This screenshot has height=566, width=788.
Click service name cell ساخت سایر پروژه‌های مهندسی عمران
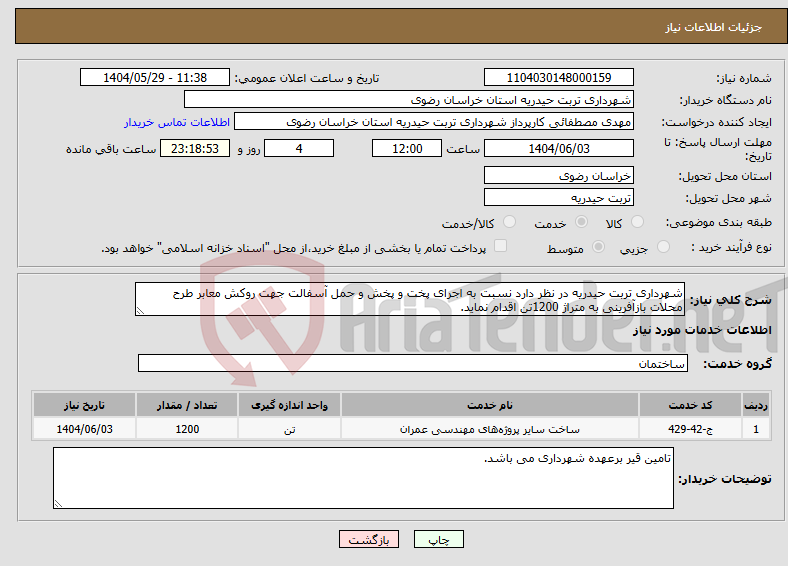pos(489,429)
